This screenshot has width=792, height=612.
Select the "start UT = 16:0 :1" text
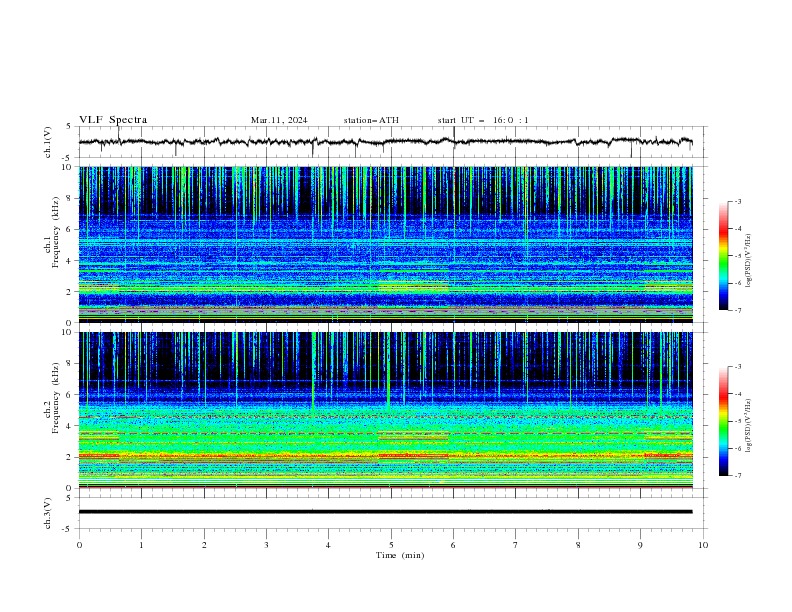[x=483, y=120]
